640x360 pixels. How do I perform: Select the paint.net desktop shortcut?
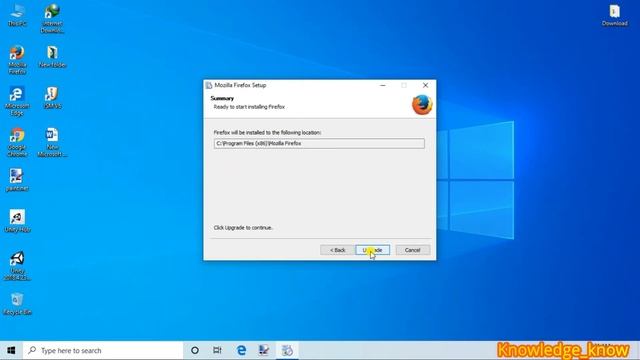(x=17, y=180)
